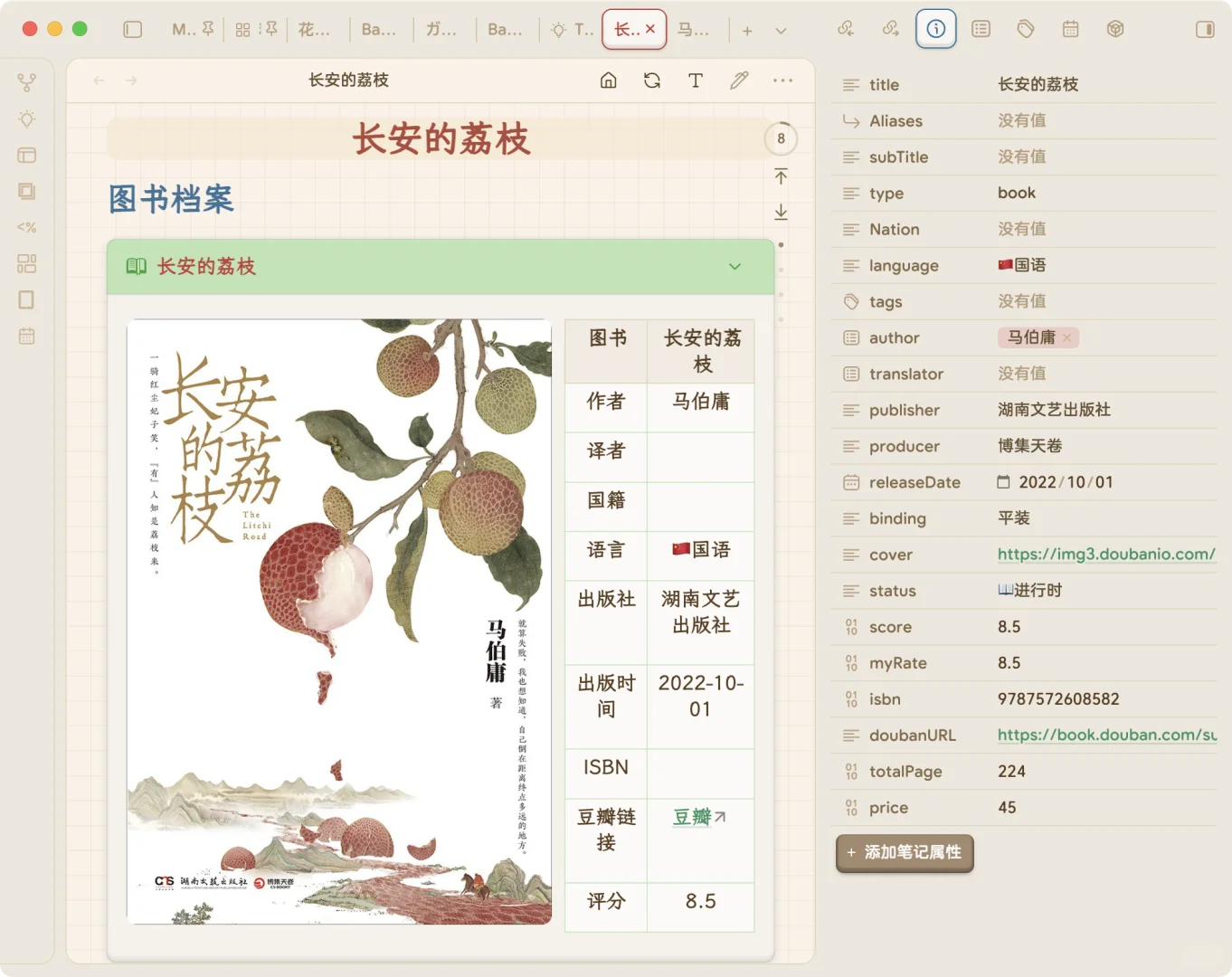Open the cover image URL link
This screenshot has height=977, width=1232.
point(1106,554)
